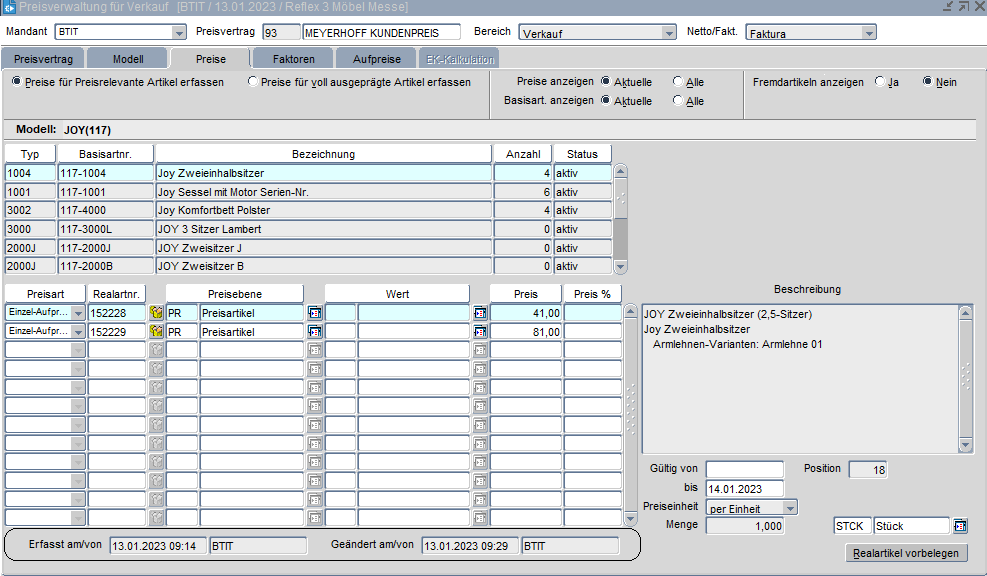Screen dimensions: 987x576
Task: Click the Realartikel vorbelegen button
Action: point(906,553)
